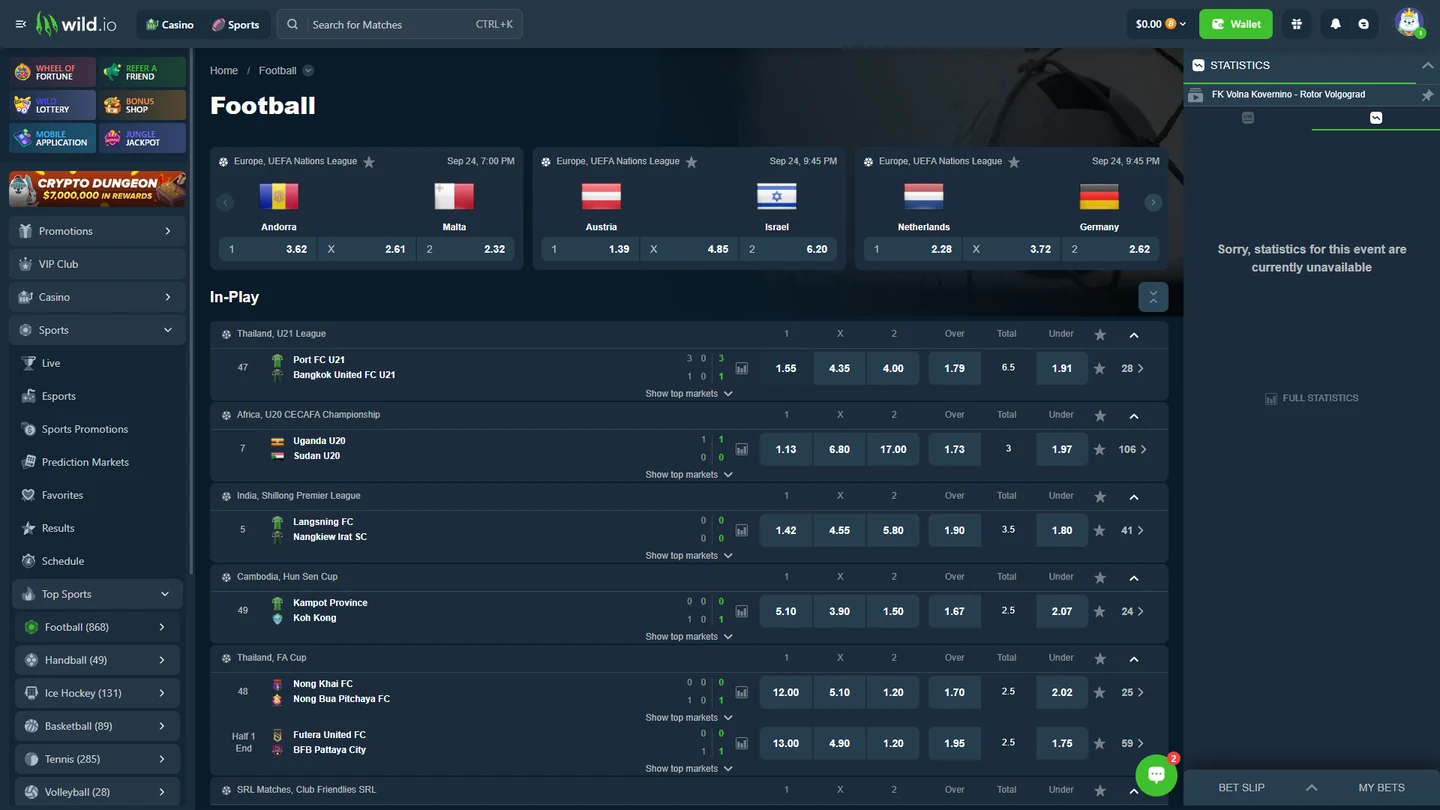Open the user avatar profile

click(1409, 23)
